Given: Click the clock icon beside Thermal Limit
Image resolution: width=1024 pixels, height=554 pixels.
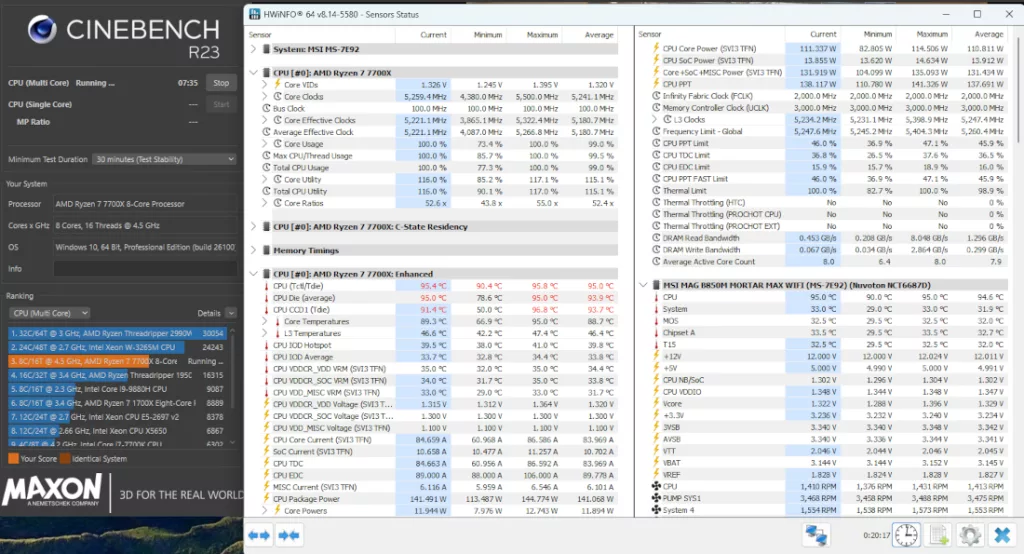Looking at the screenshot, I should tap(656, 191).
